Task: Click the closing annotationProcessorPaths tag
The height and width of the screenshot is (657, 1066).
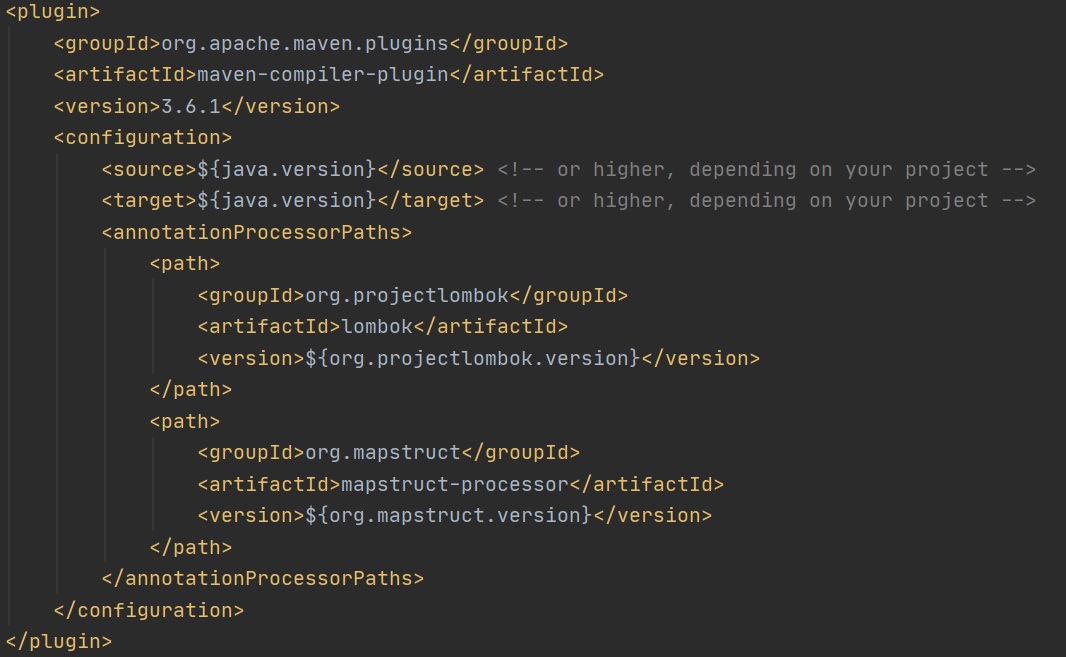Action: (263, 578)
